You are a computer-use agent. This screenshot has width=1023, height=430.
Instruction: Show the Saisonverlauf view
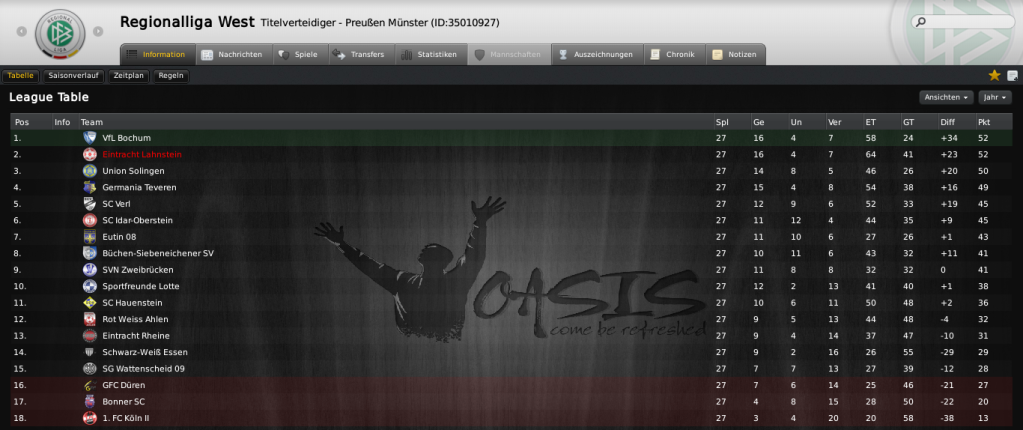pyautogui.click(x=73, y=76)
